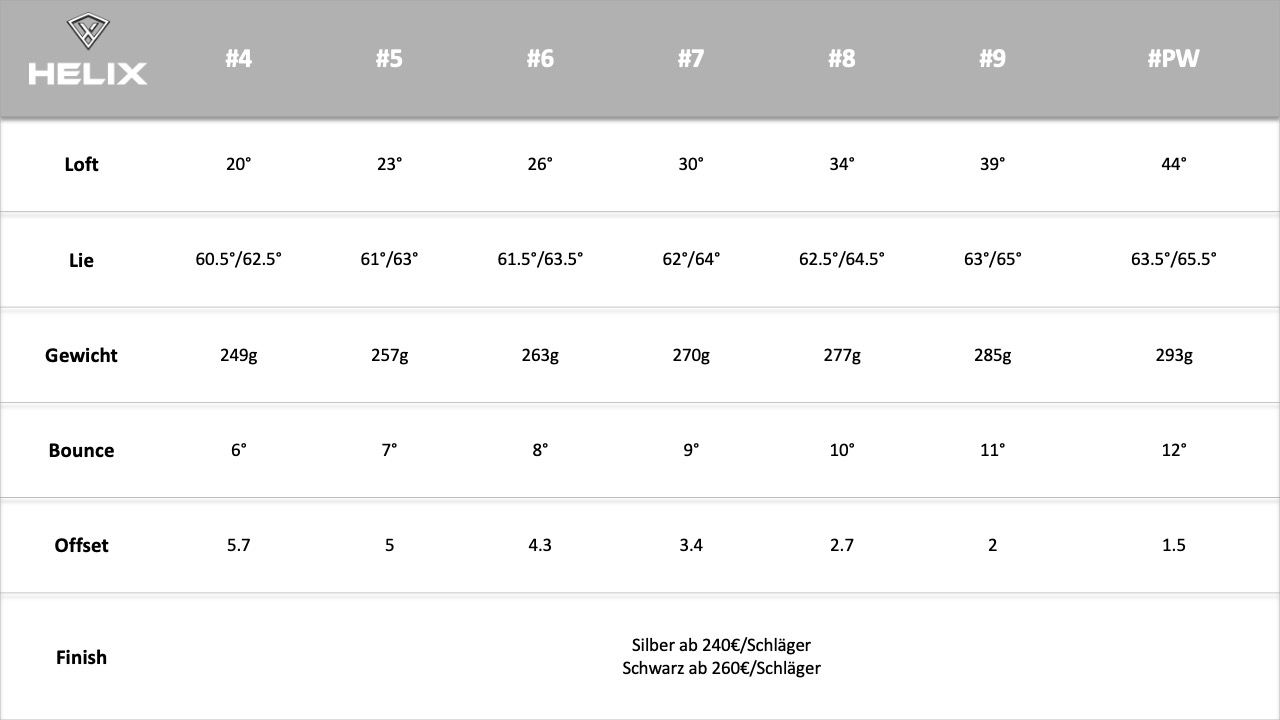Click the 293g weight for #PW

pos(1174,355)
